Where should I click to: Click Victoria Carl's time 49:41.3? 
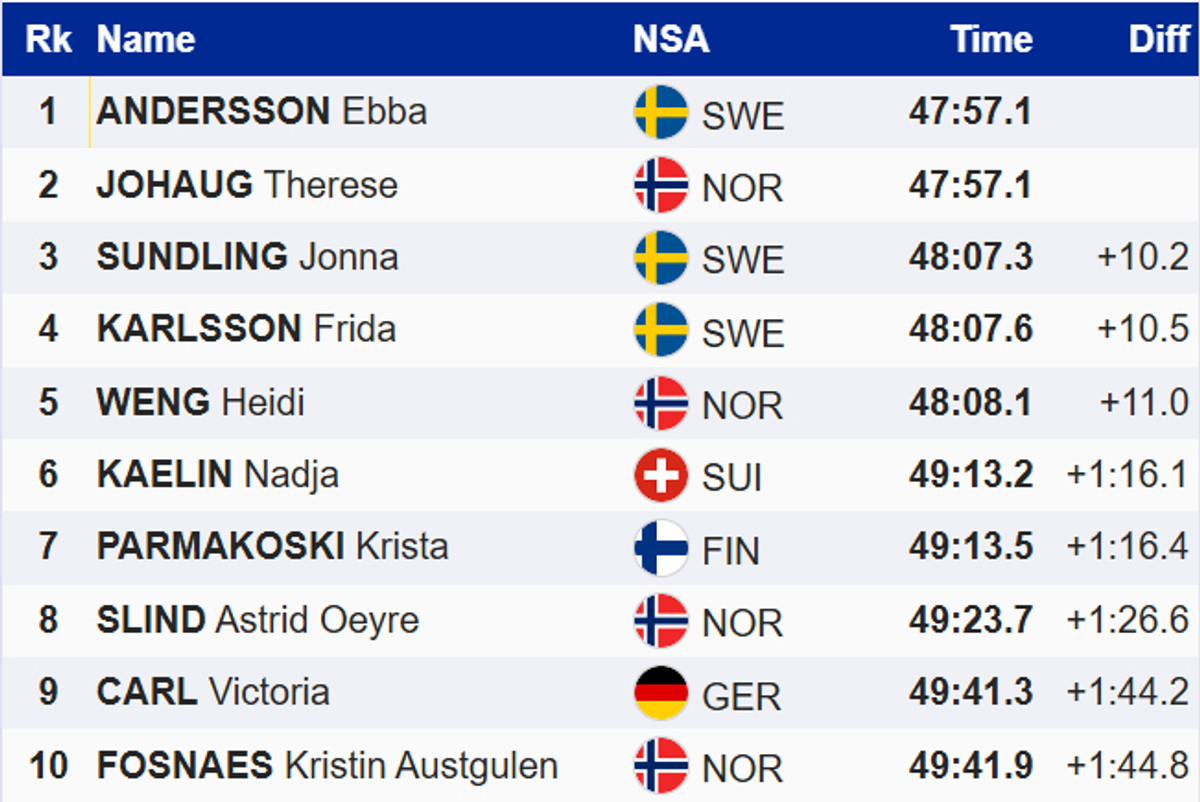[x=970, y=693]
